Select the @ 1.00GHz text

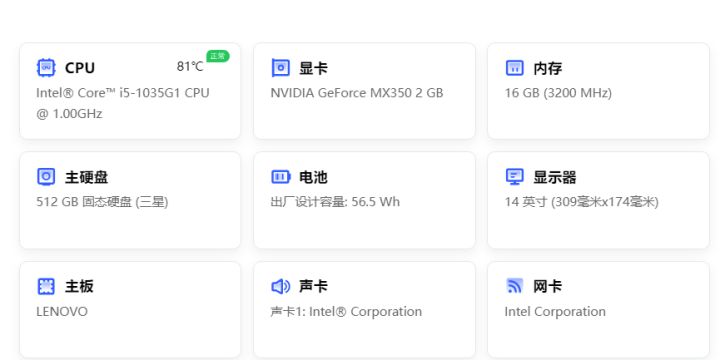[x=69, y=114]
